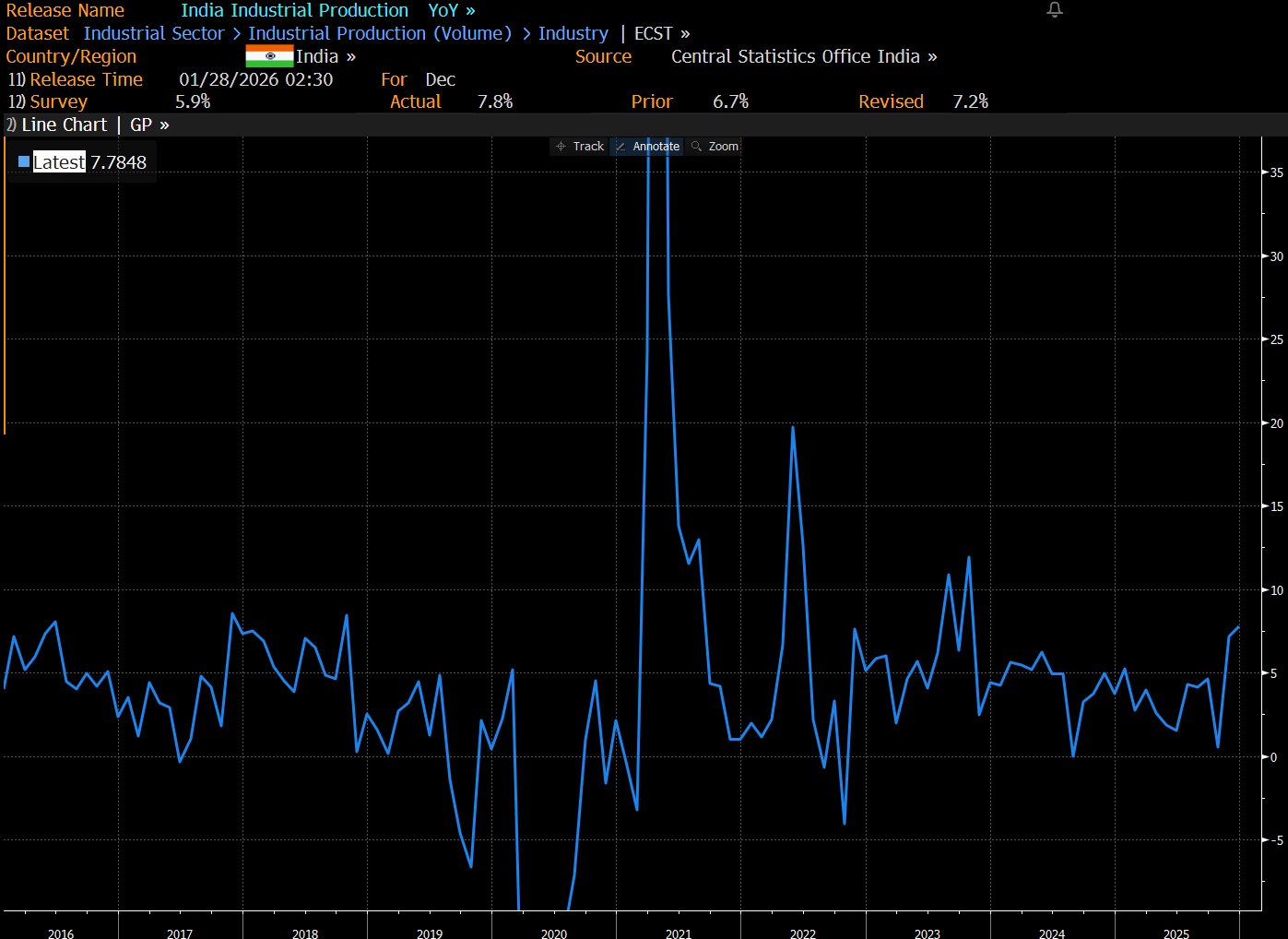Activate the Zoom magnifier tool

715,147
